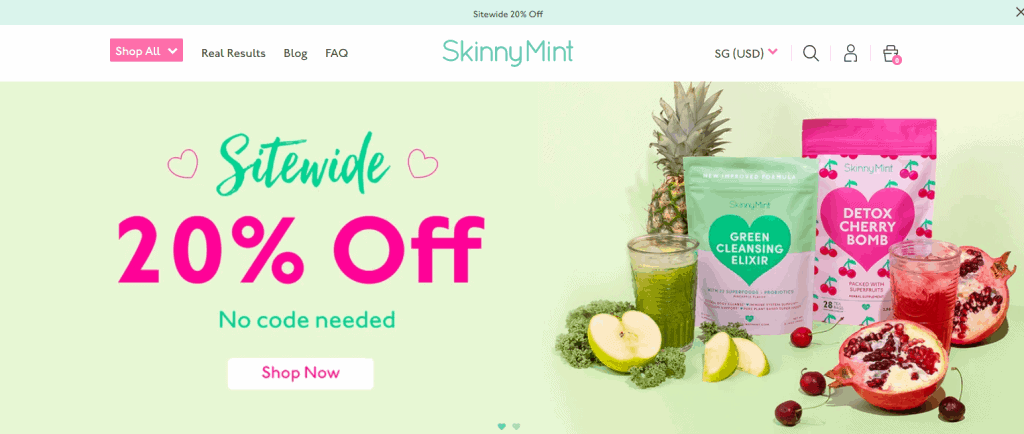
Task: Open the FAQ page
Action: [336, 54]
